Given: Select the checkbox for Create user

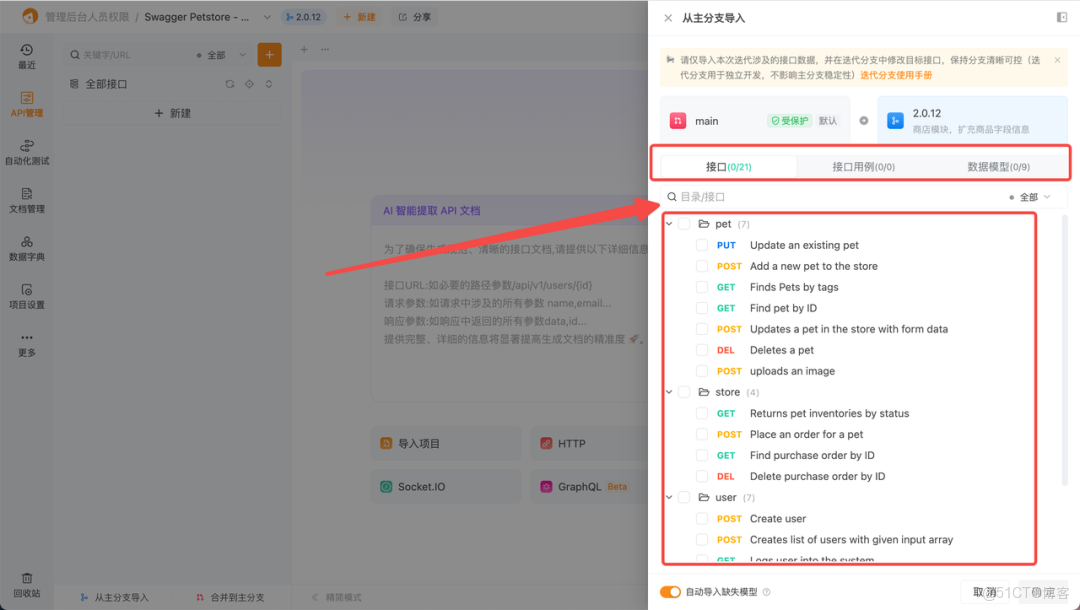Looking at the screenshot, I should click(x=701, y=518).
